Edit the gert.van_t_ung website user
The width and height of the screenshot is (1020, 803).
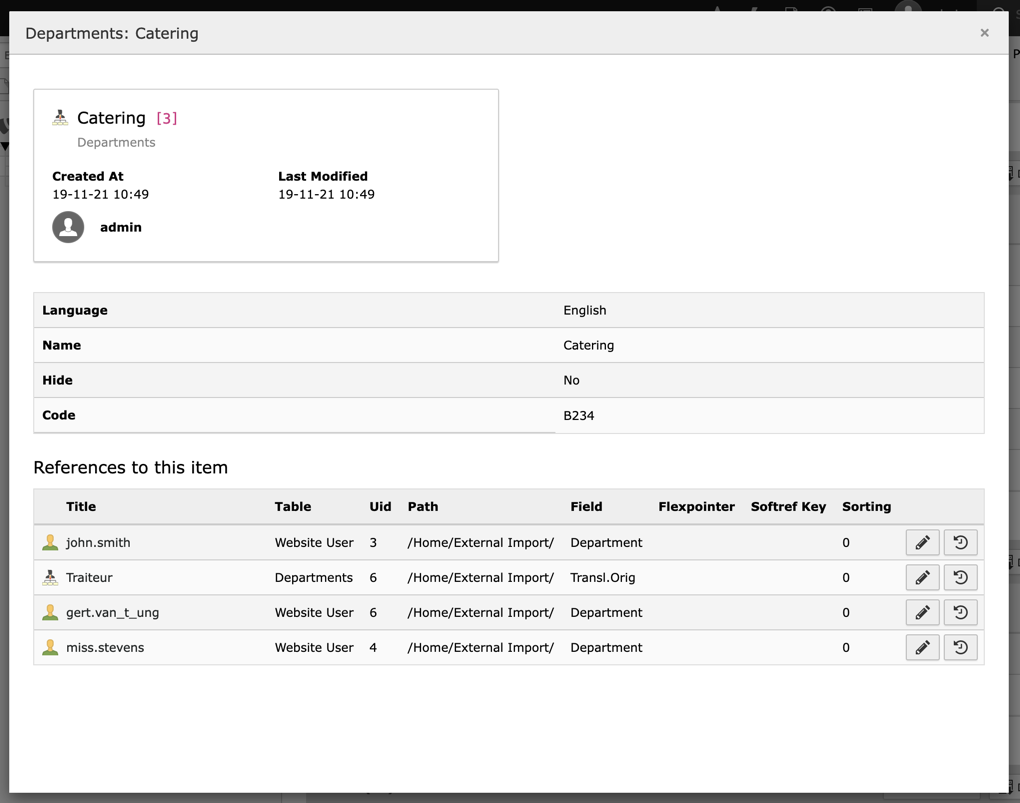tap(922, 612)
